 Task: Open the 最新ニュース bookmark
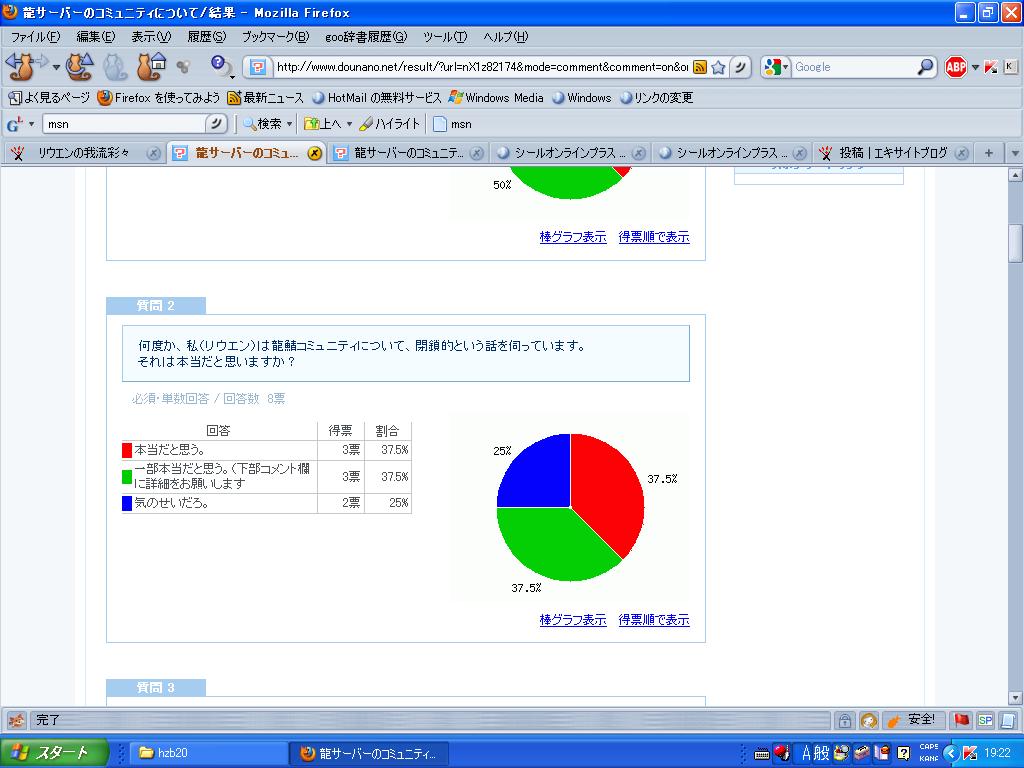pyautogui.click(x=264, y=98)
